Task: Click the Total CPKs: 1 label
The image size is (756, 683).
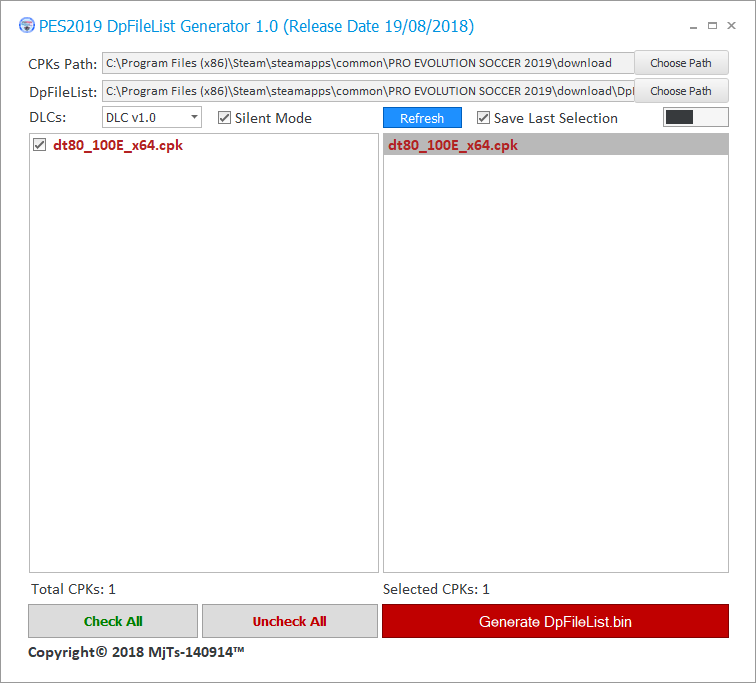Action: tap(73, 589)
